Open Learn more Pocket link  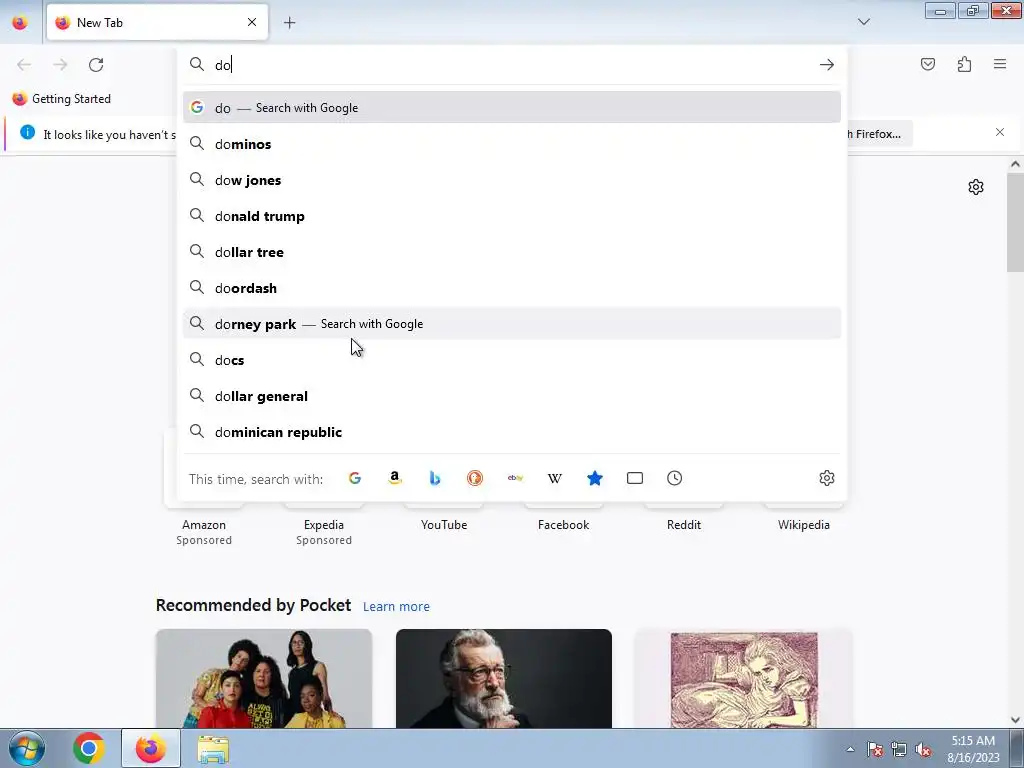pos(396,607)
